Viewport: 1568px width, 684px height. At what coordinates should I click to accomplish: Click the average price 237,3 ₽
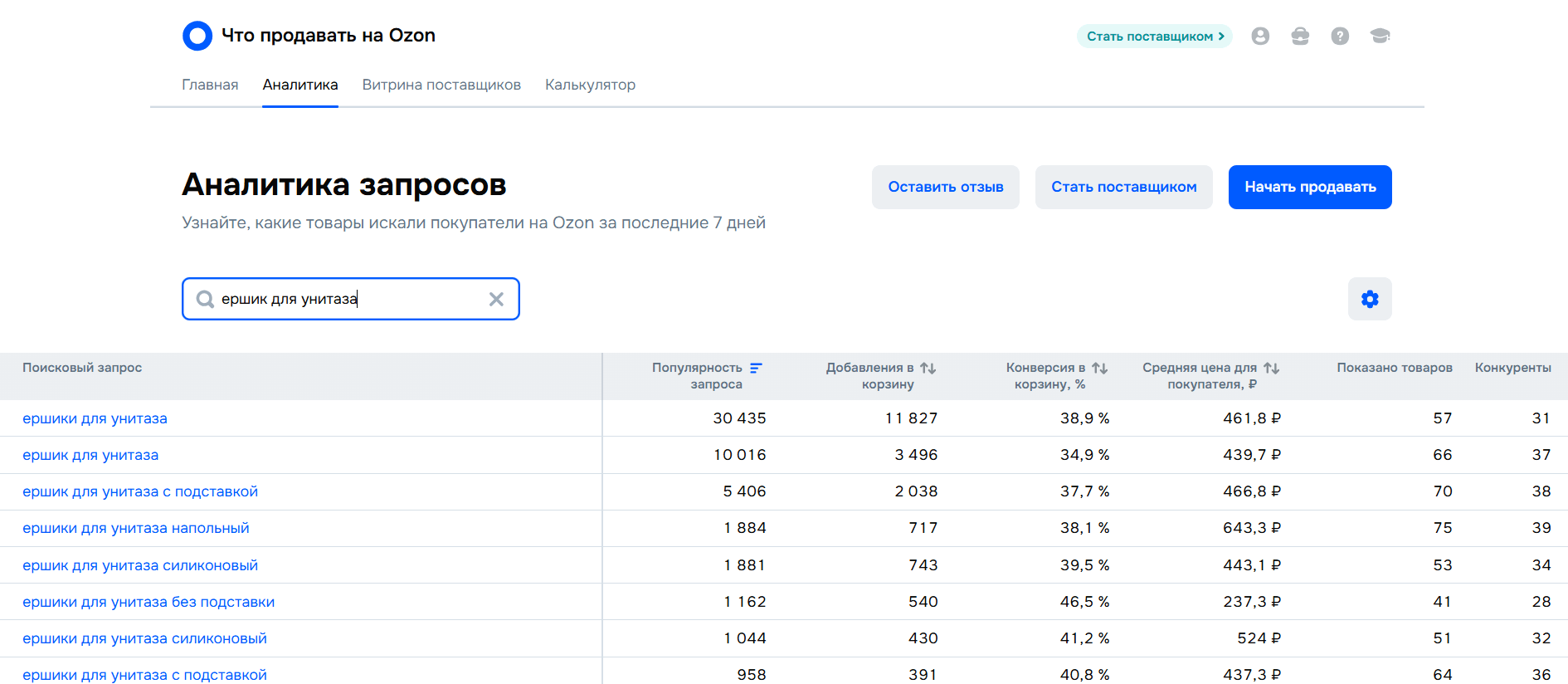1252,602
